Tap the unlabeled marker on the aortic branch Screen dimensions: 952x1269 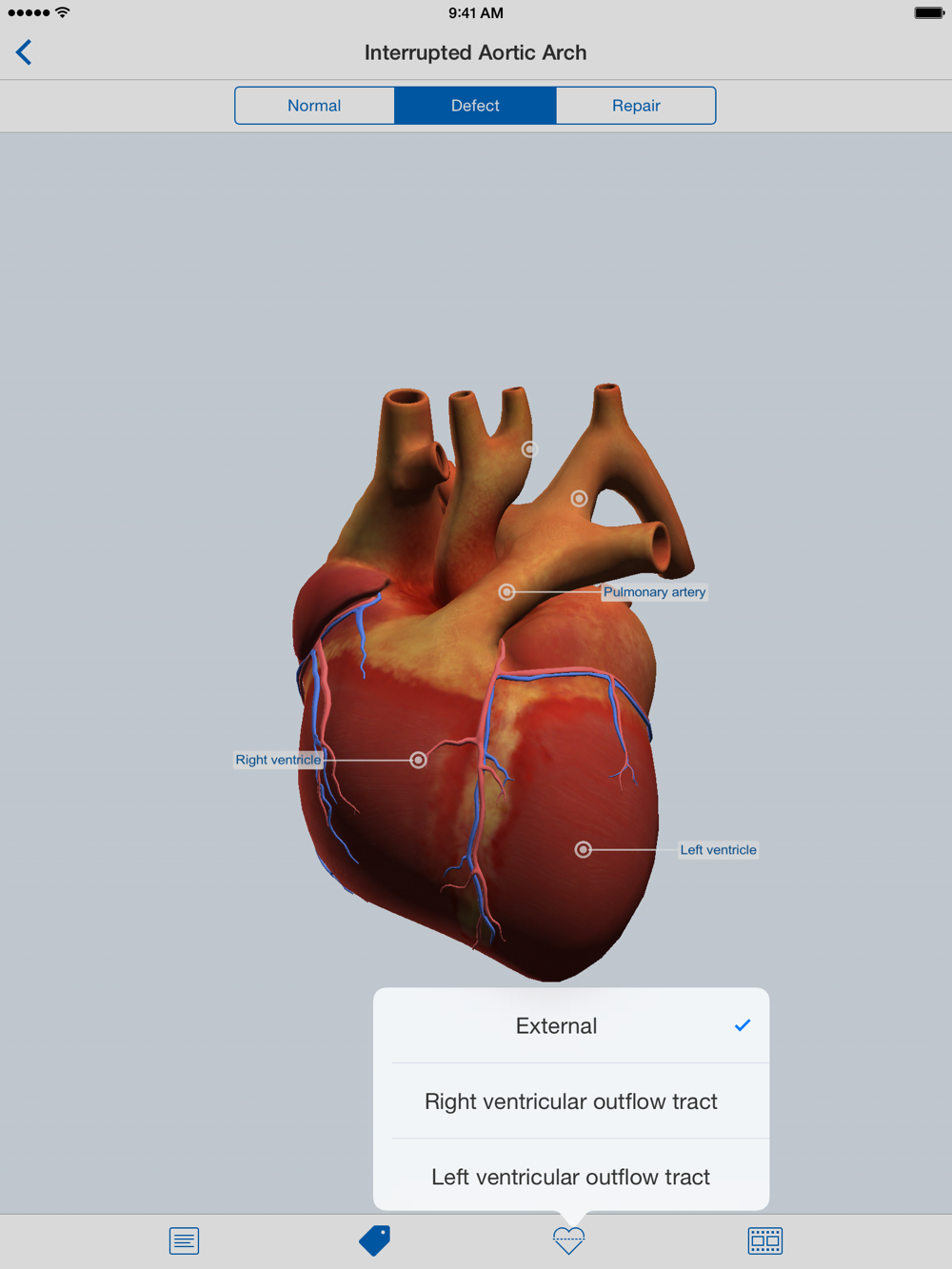pos(529,449)
